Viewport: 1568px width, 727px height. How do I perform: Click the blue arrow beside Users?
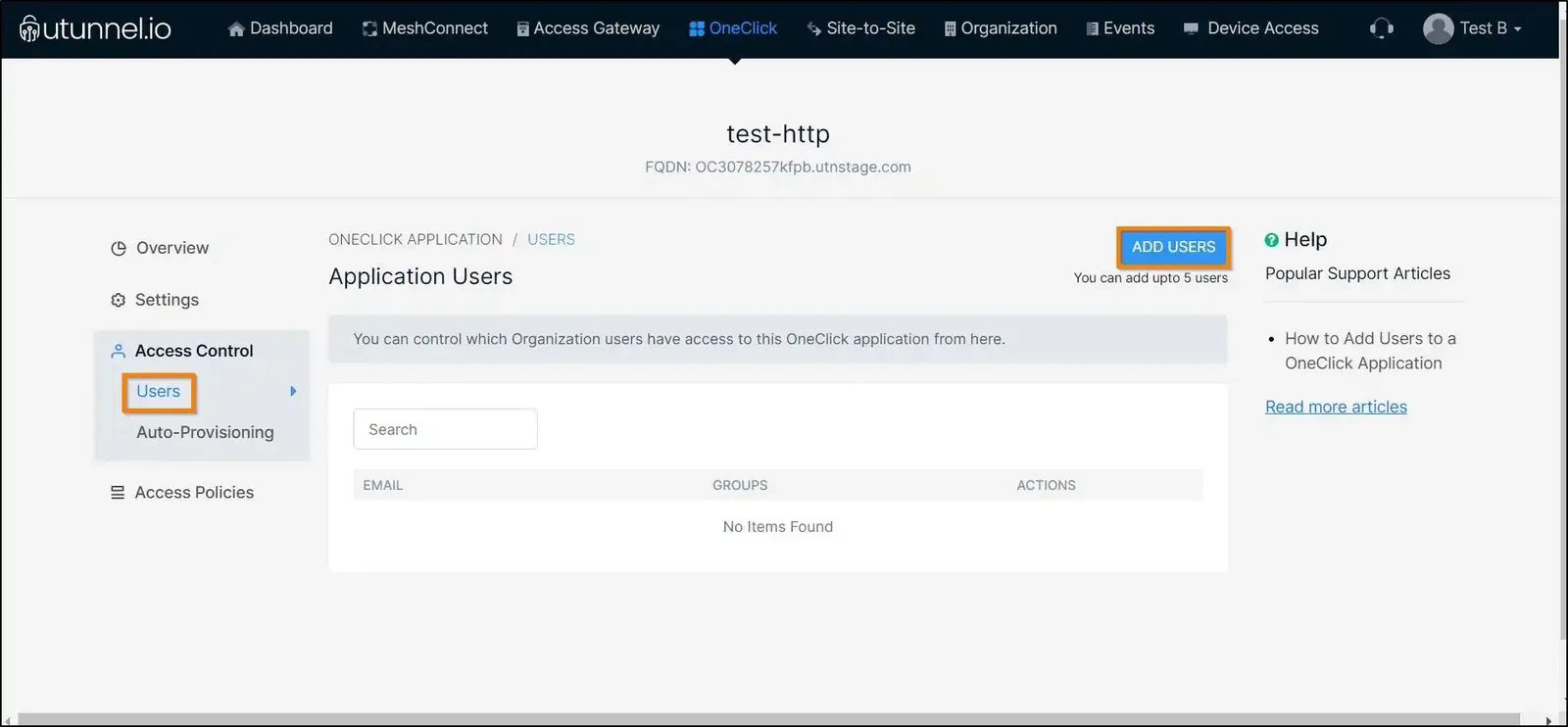(x=293, y=391)
